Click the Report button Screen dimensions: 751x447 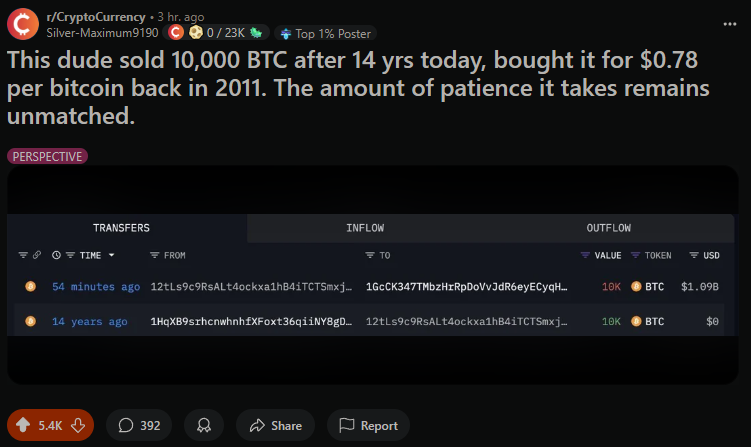pos(368,425)
